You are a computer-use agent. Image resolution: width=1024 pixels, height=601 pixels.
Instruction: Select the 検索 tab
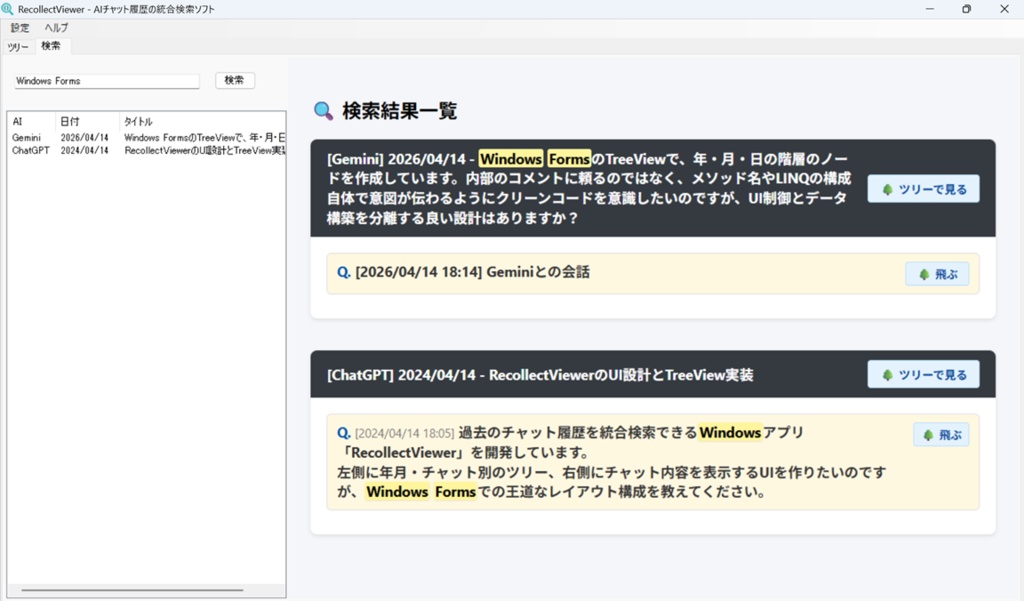point(52,46)
